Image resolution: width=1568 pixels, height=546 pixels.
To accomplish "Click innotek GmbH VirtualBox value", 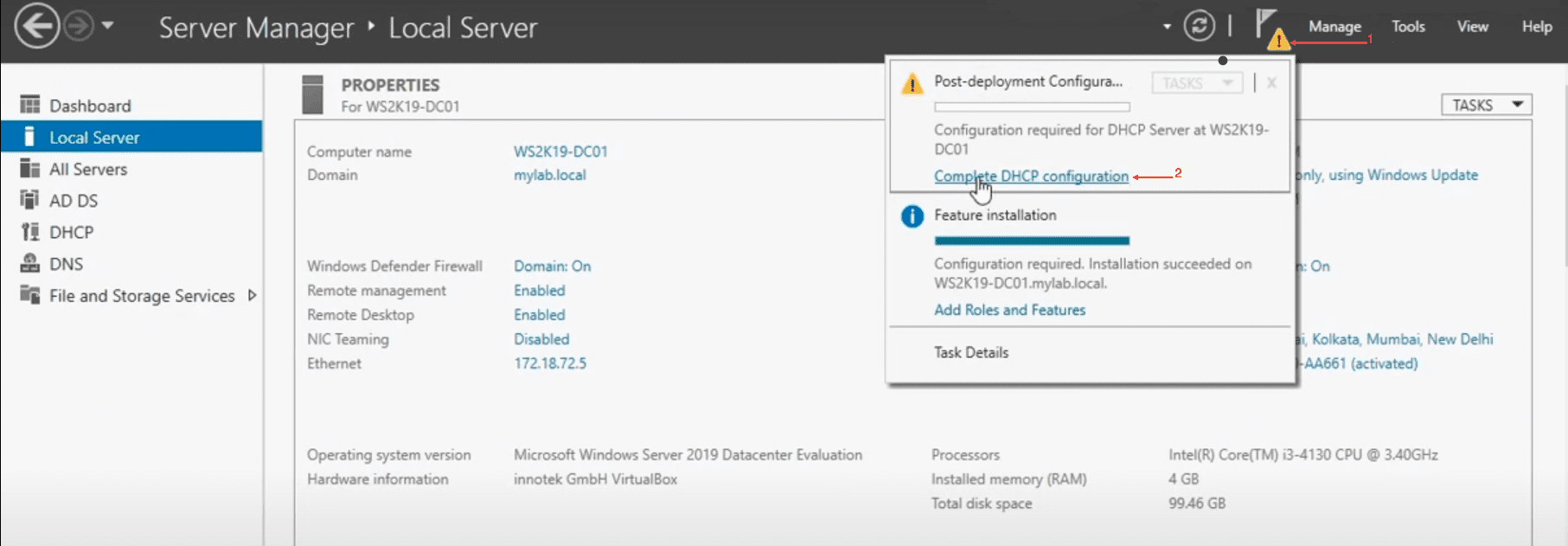I will (x=595, y=479).
